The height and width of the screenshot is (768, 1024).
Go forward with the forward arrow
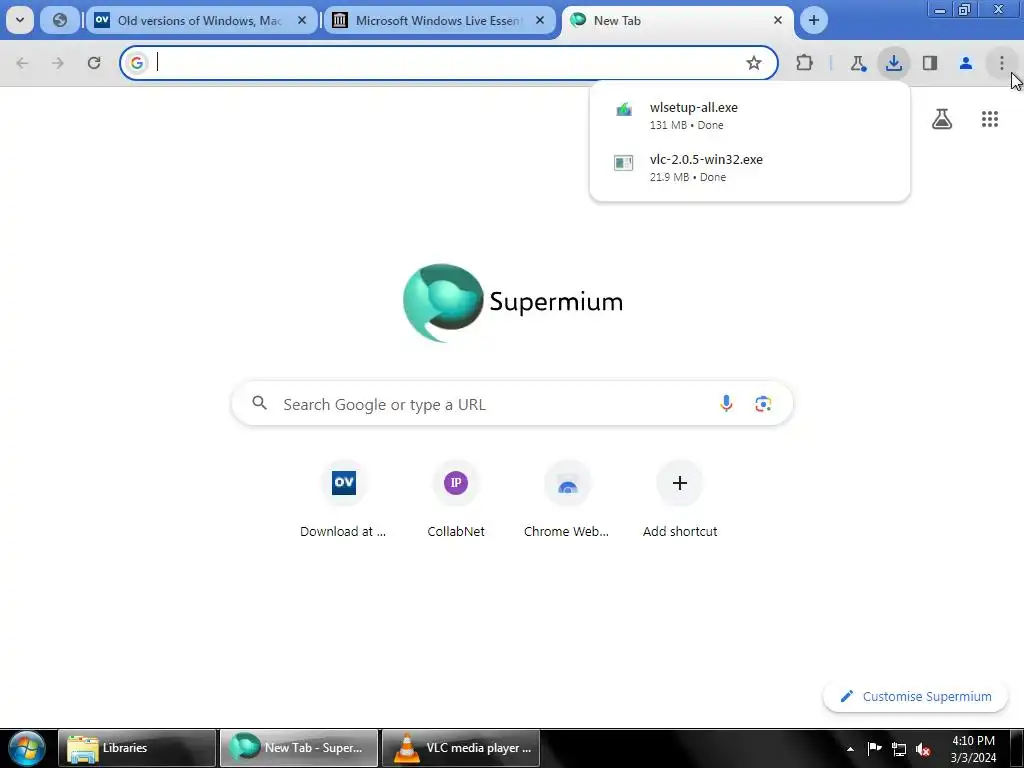tap(58, 63)
